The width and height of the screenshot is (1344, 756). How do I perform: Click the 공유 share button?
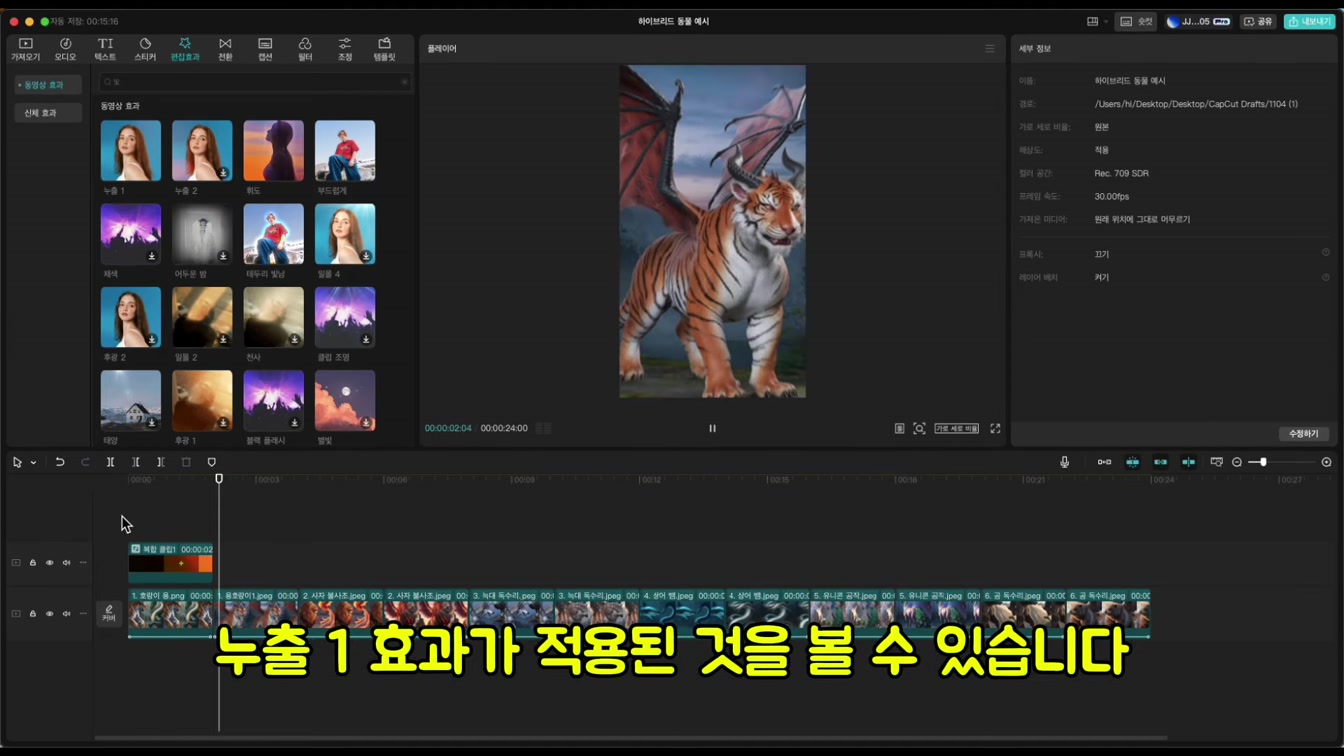[x=1259, y=21]
